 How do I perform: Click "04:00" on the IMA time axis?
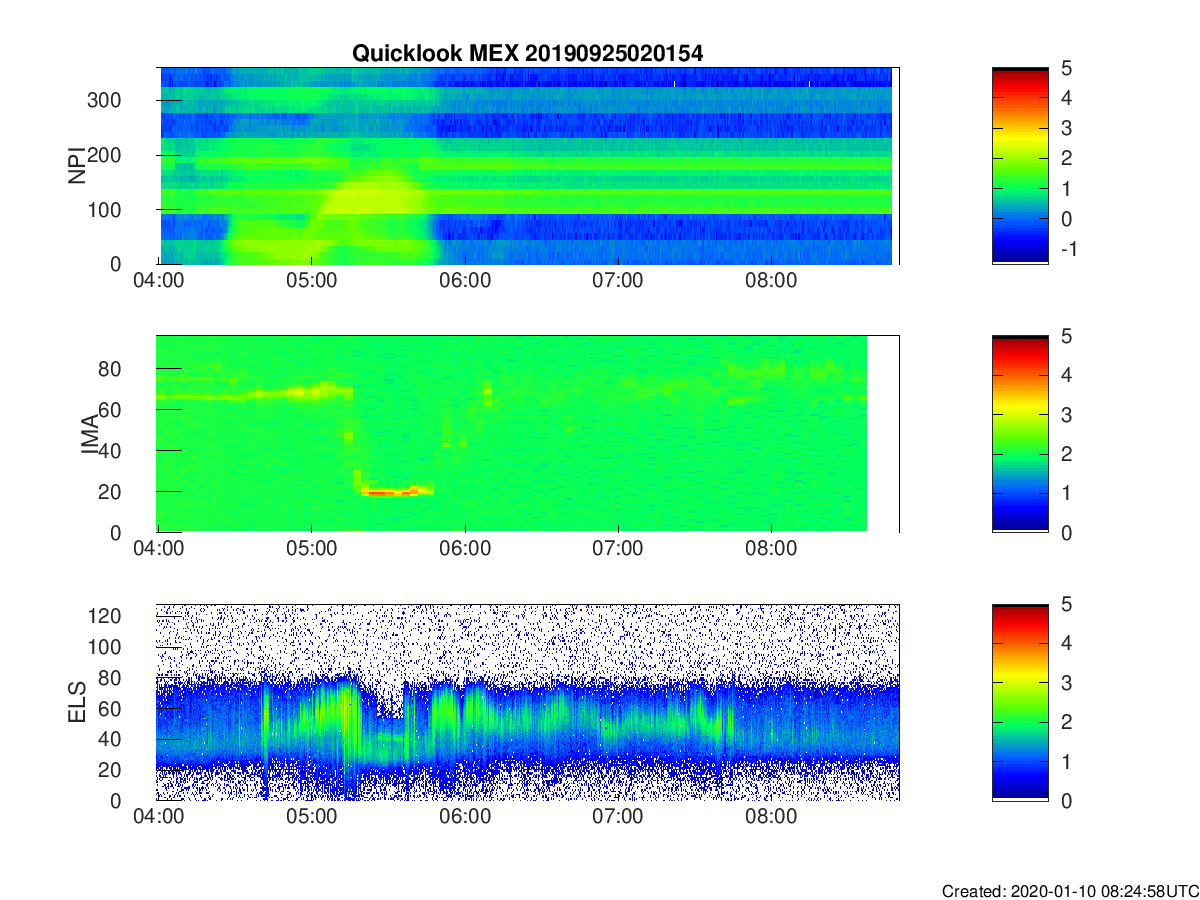click(x=158, y=548)
